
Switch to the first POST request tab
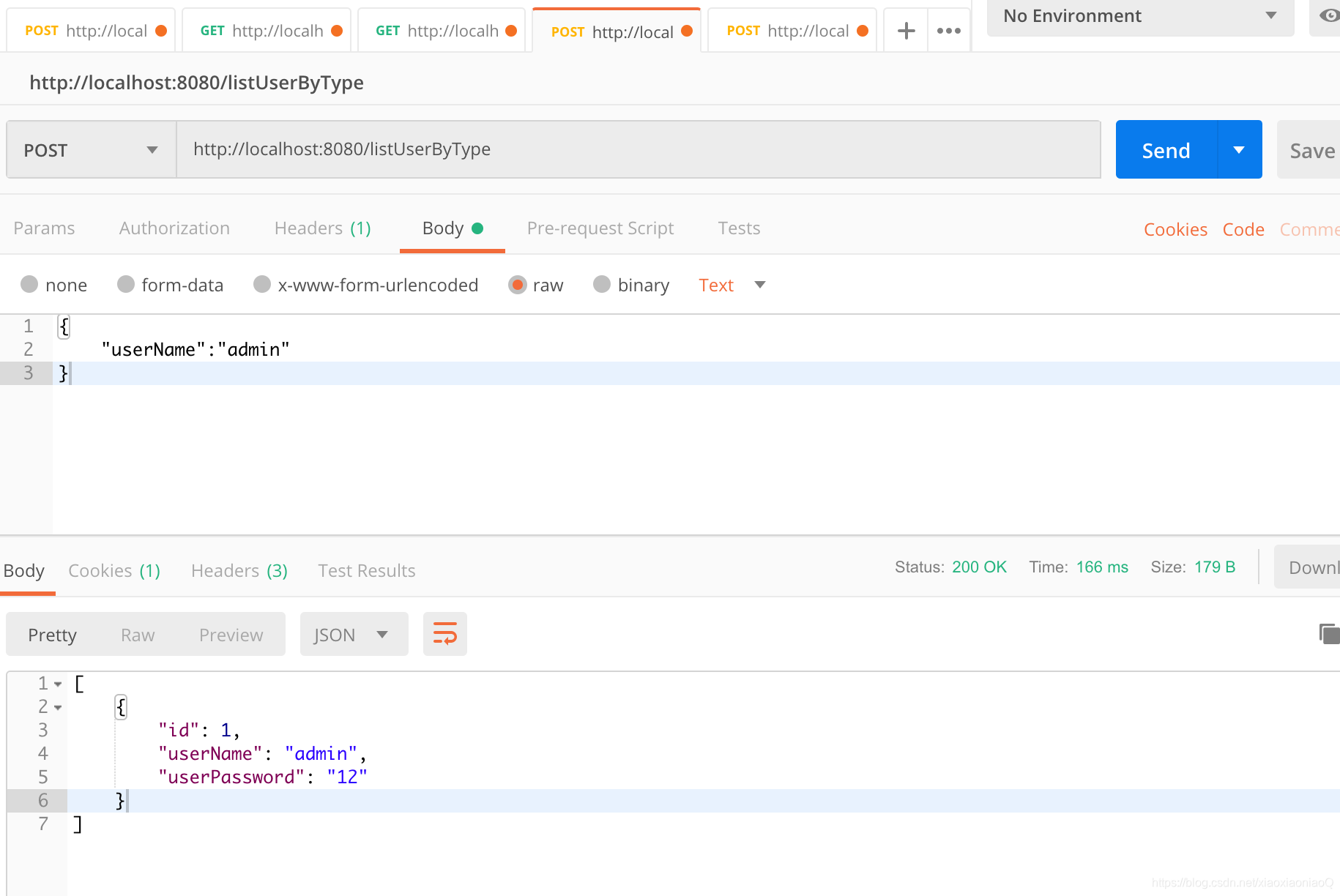[91, 31]
